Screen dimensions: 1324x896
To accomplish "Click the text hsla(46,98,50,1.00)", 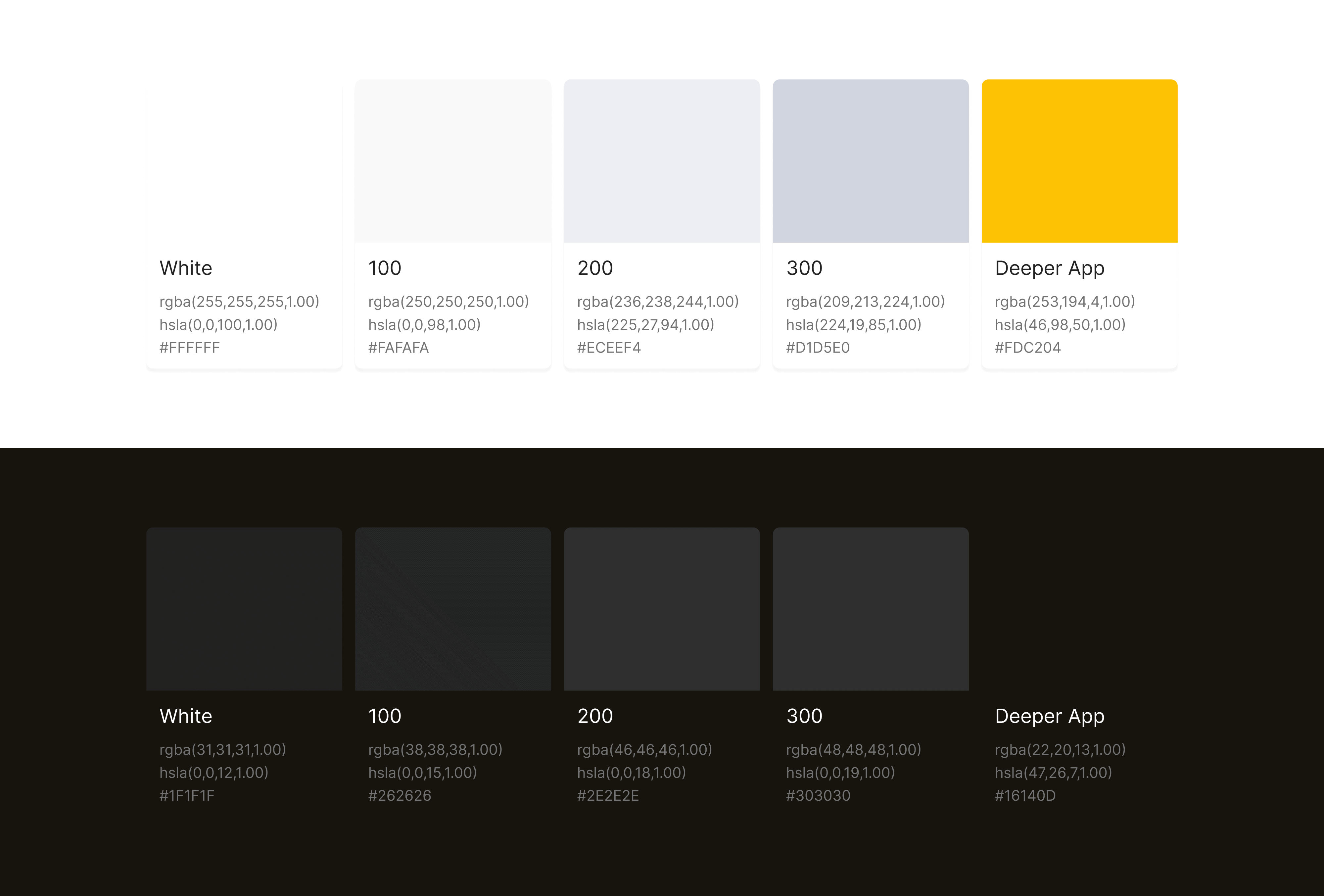I will point(1060,325).
